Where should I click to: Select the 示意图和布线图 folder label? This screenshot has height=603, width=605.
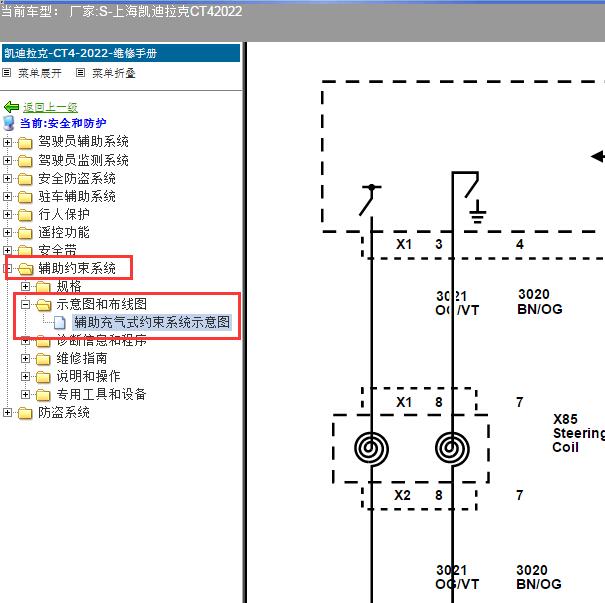(101, 304)
